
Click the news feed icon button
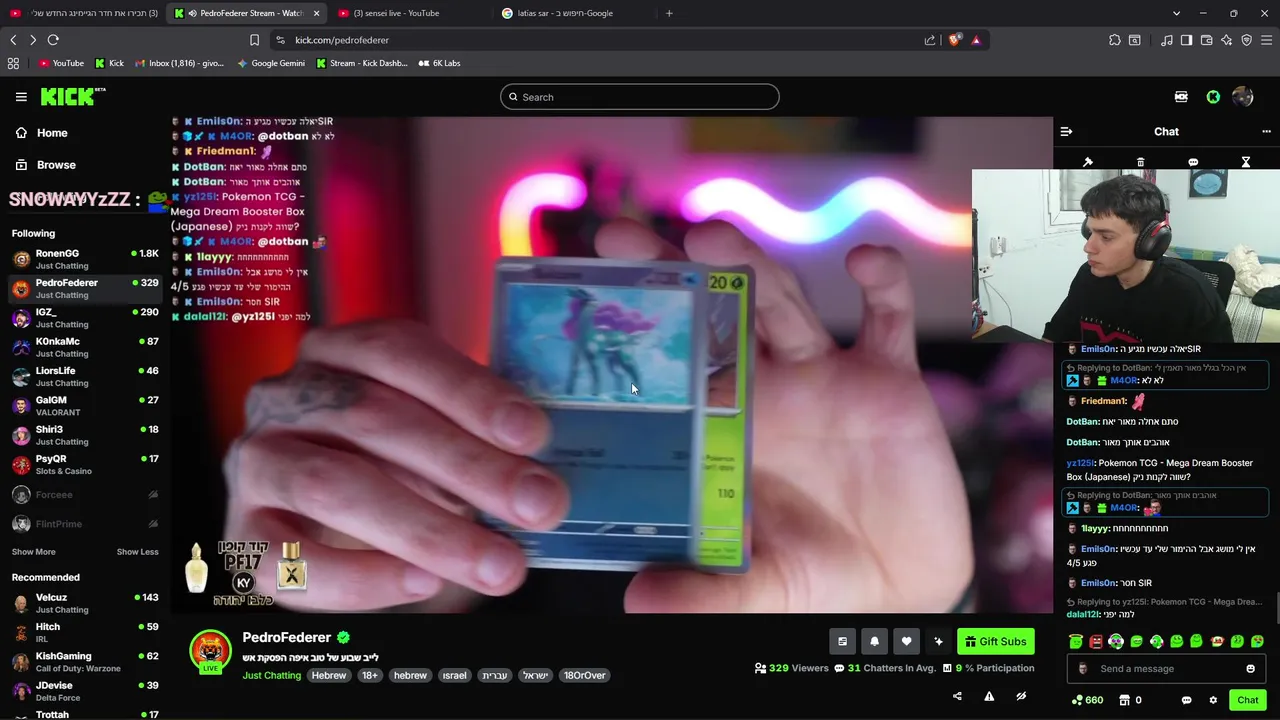(842, 642)
